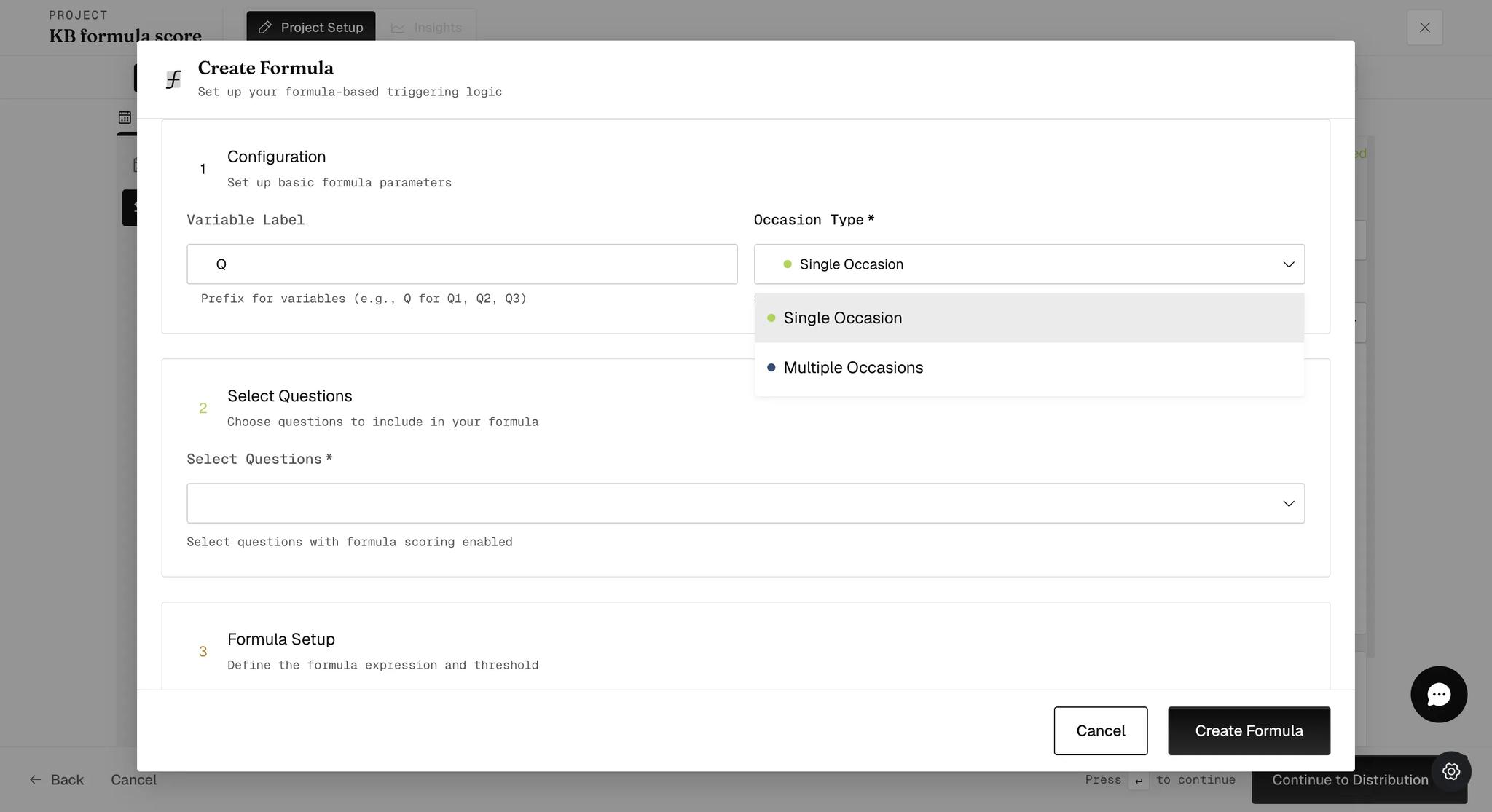
Task: Click Continue to Distribution button
Action: coord(1350,780)
